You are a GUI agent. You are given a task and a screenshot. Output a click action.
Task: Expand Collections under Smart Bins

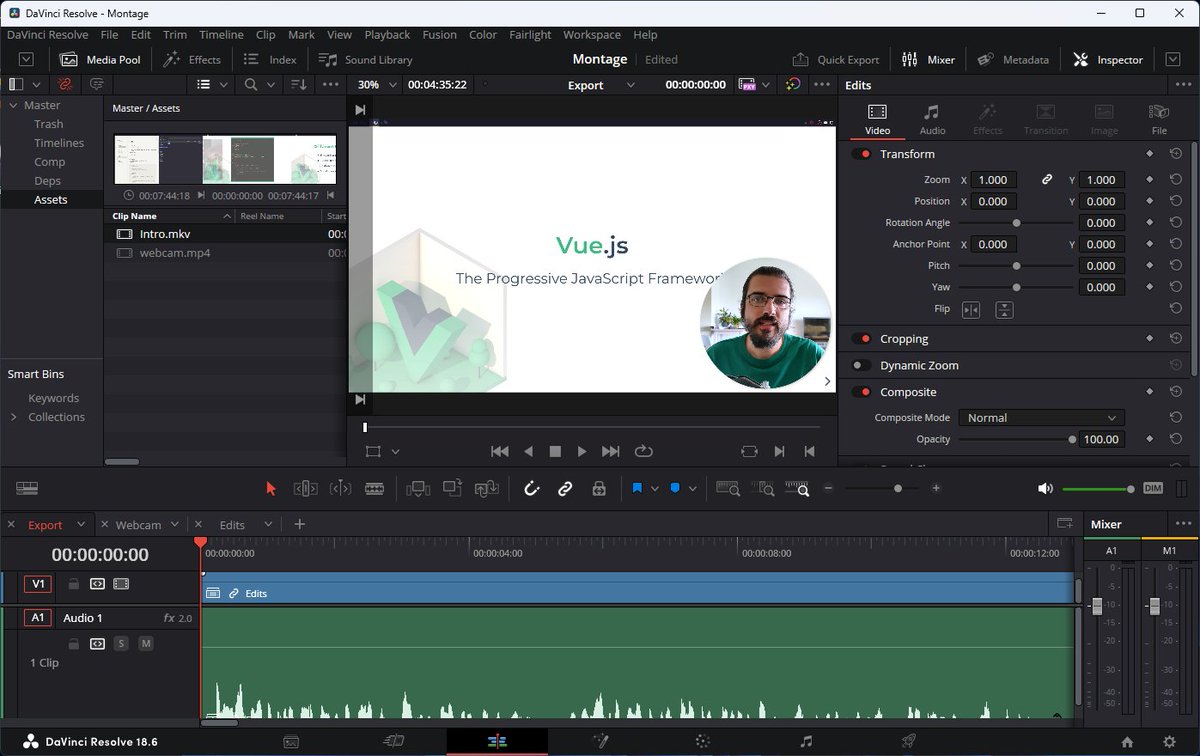(14, 417)
